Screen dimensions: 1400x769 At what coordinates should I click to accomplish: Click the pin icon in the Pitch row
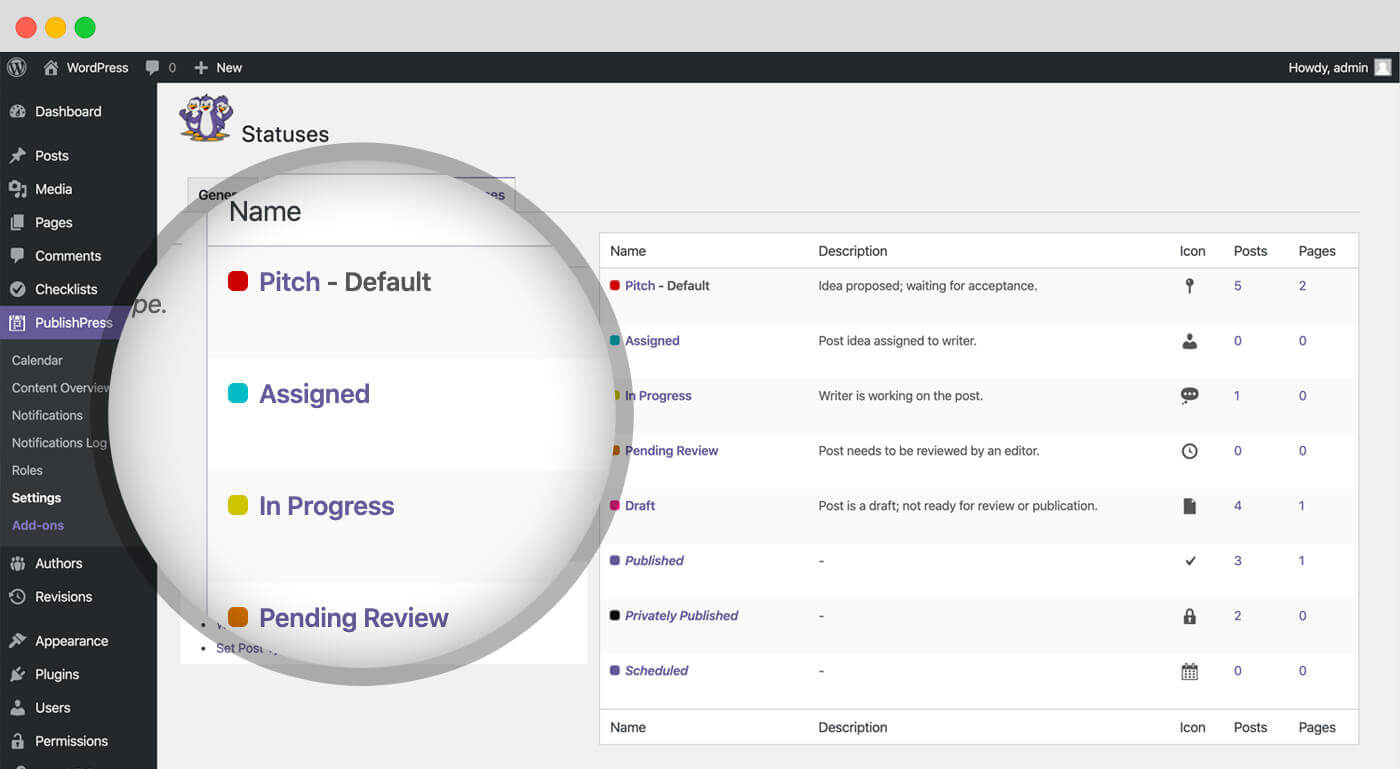pos(1189,286)
